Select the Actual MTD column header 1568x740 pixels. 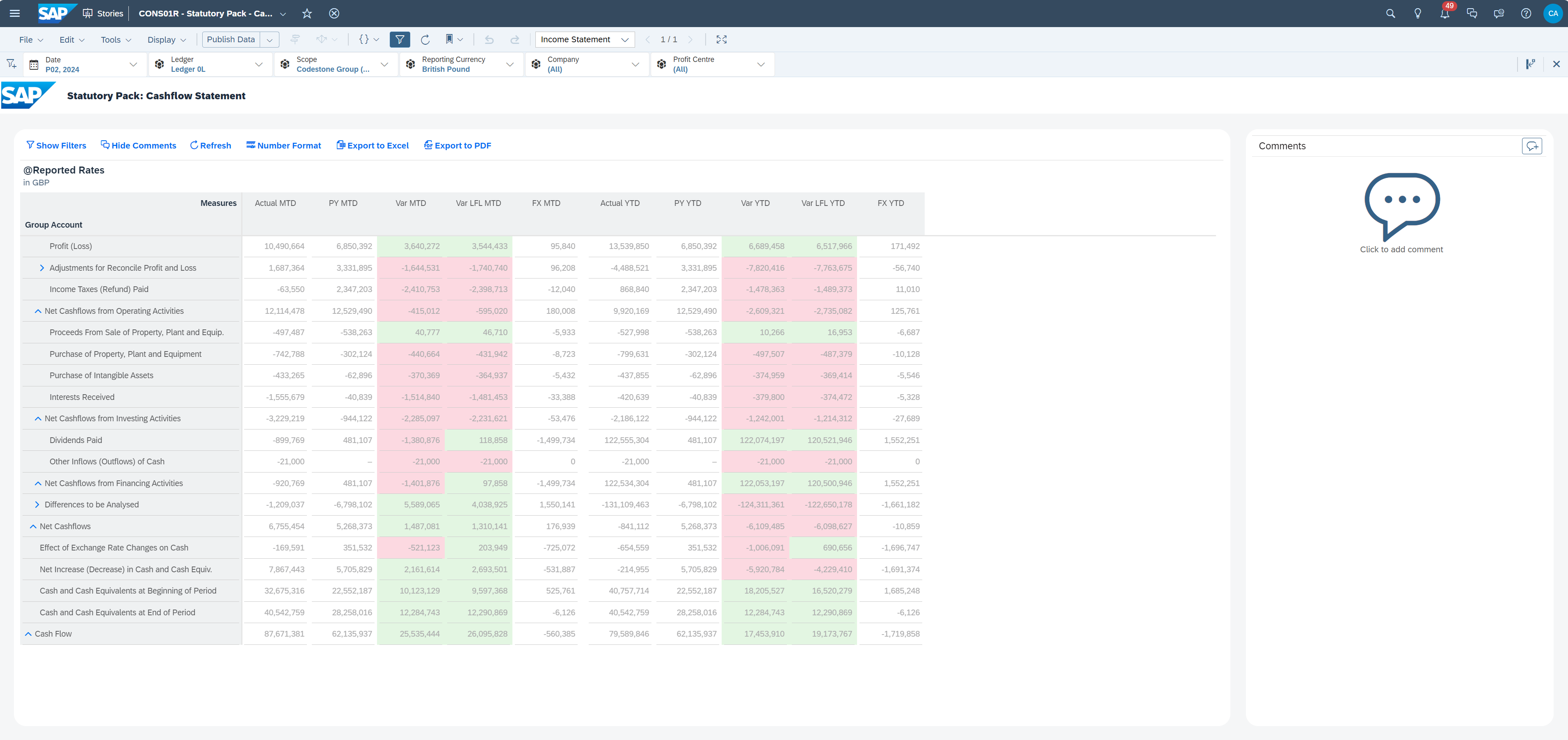[275, 203]
